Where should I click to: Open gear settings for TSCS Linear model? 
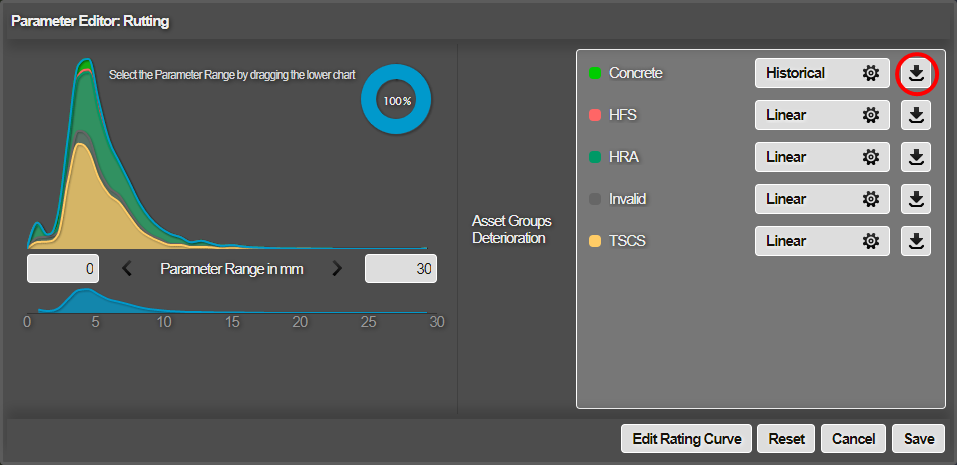pyautogui.click(x=871, y=241)
